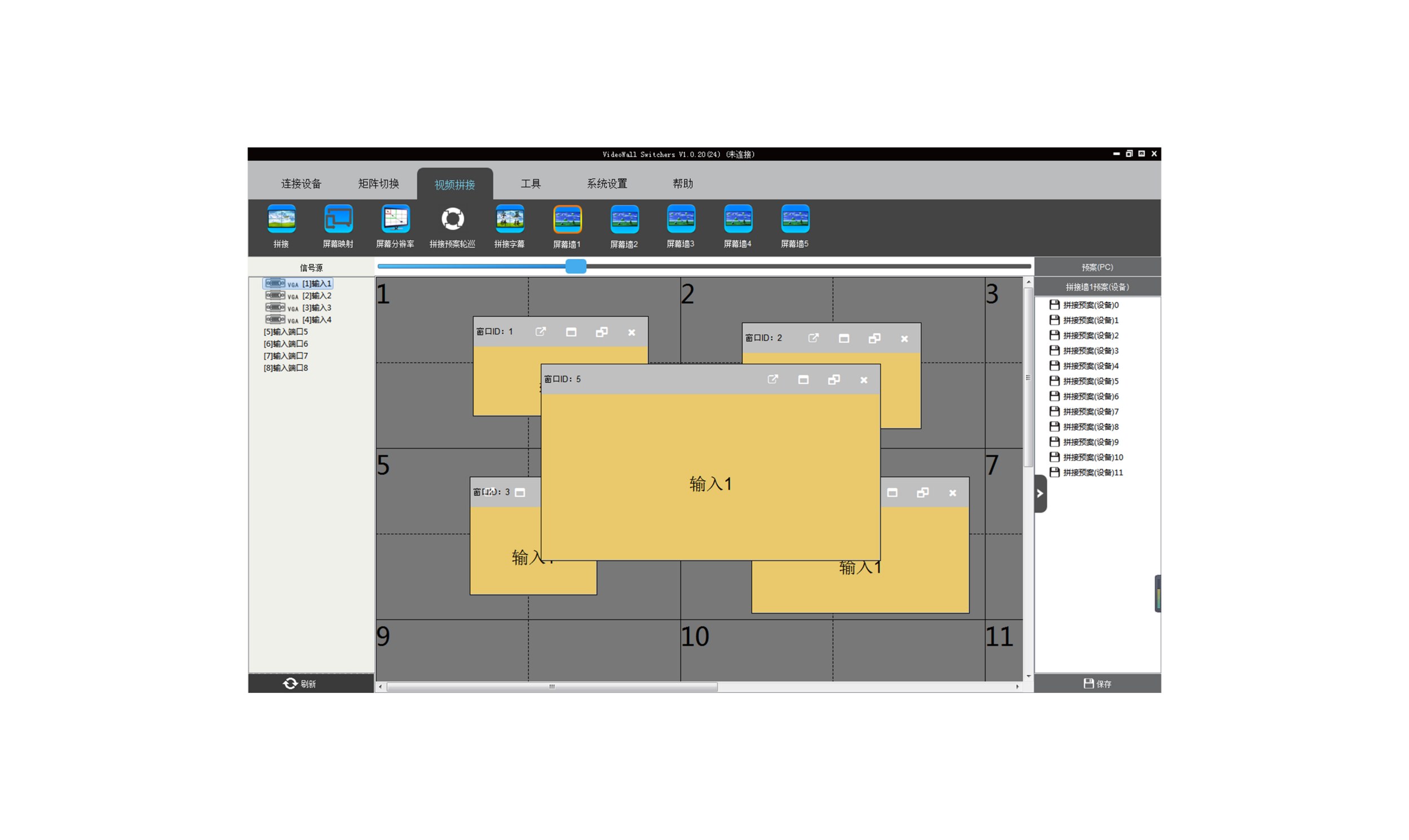This screenshot has height=840, width=1409.
Task: Restore window ID 5 to tile layout
Action: (x=834, y=379)
